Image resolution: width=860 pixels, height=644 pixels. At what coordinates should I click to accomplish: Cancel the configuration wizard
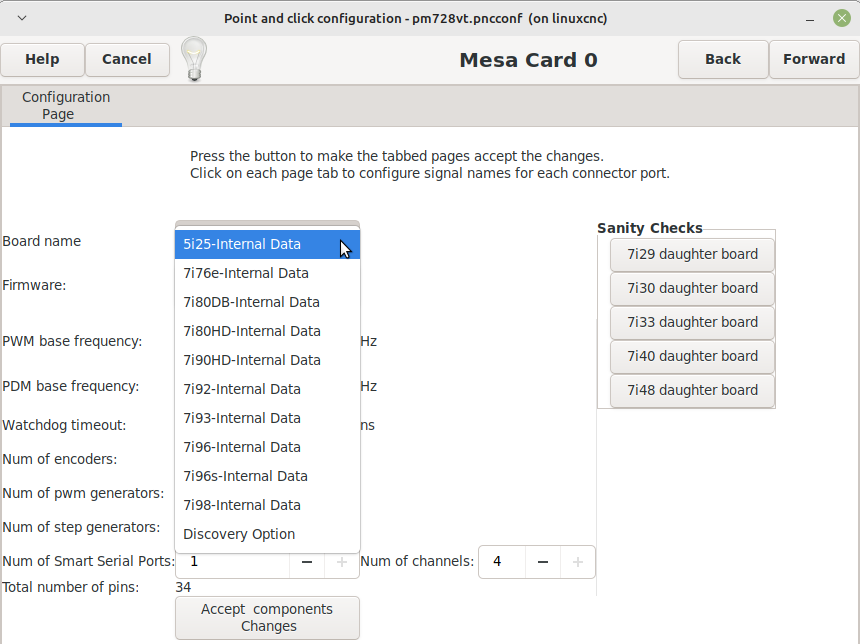pyautogui.click(x=127, y=59)
